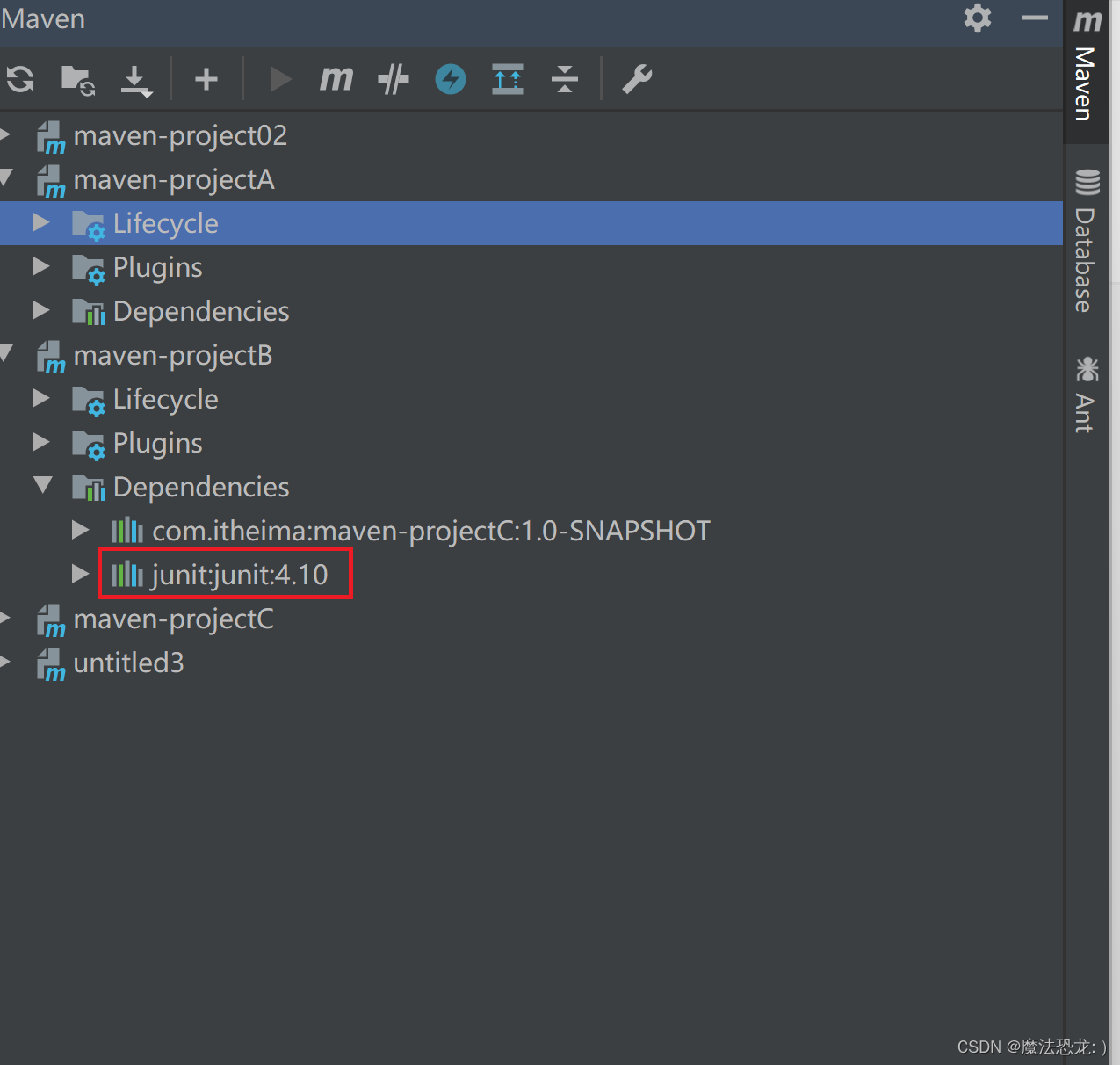Click maven-project02 module icon
Screen dimensions: 1120x1065
(51, 137)
